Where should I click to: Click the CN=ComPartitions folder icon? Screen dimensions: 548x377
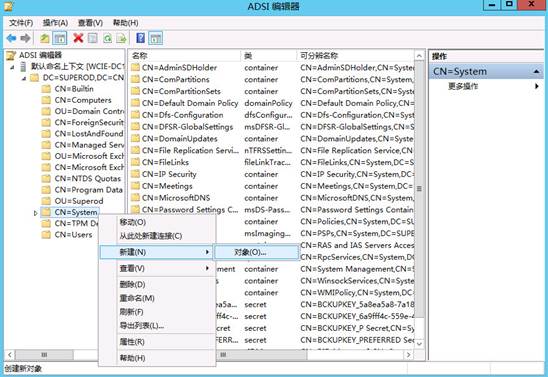(x=135, y=79)
